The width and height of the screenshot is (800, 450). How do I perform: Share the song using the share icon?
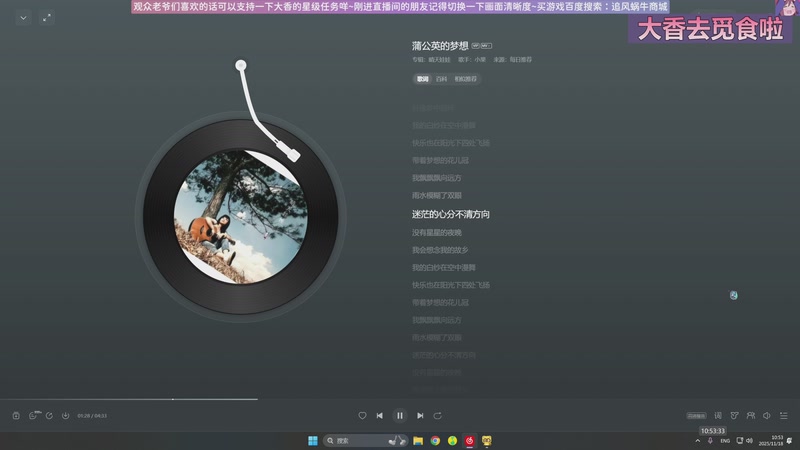[x=49, y=415]
